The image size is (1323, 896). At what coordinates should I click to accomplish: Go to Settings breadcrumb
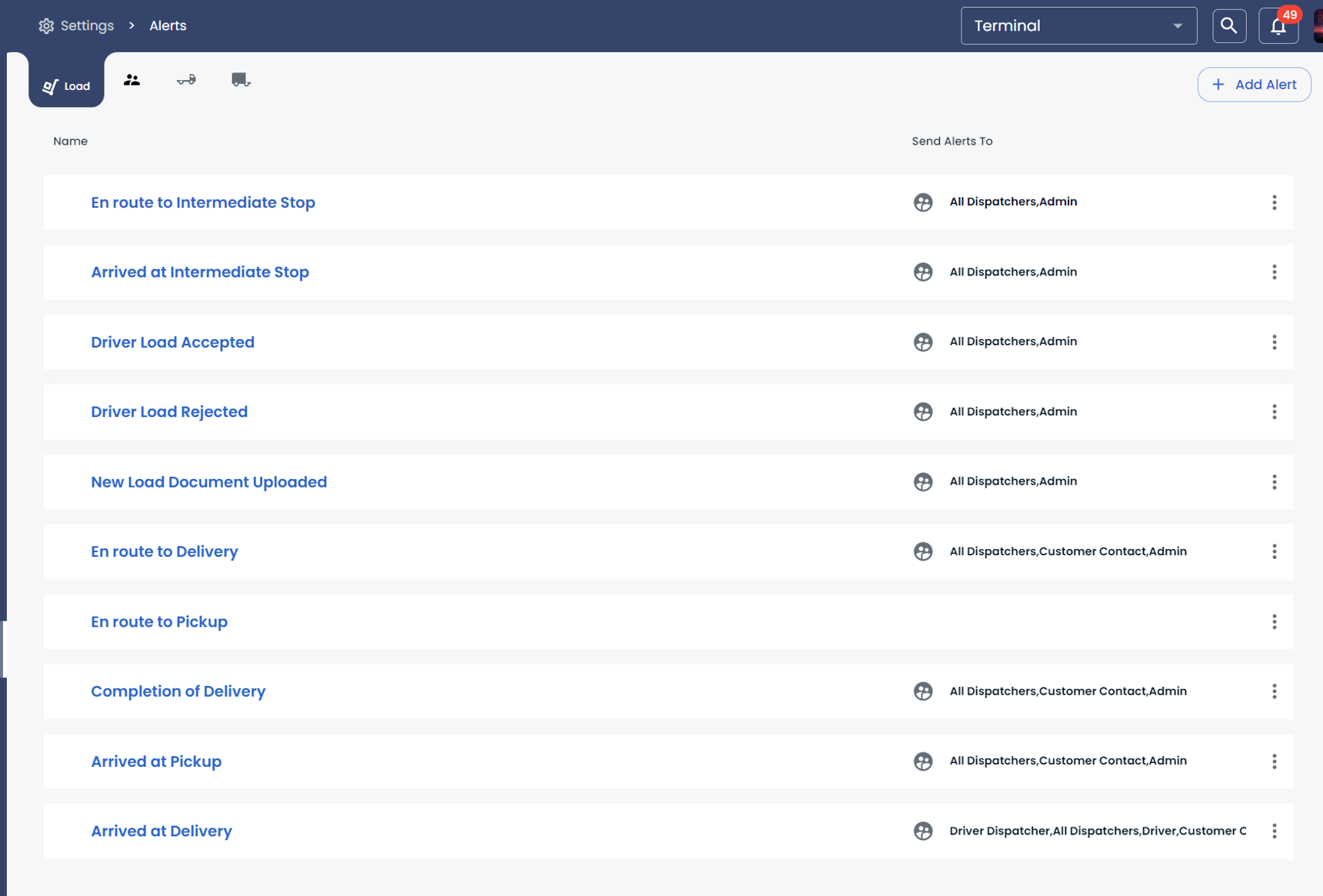[87, 26]
